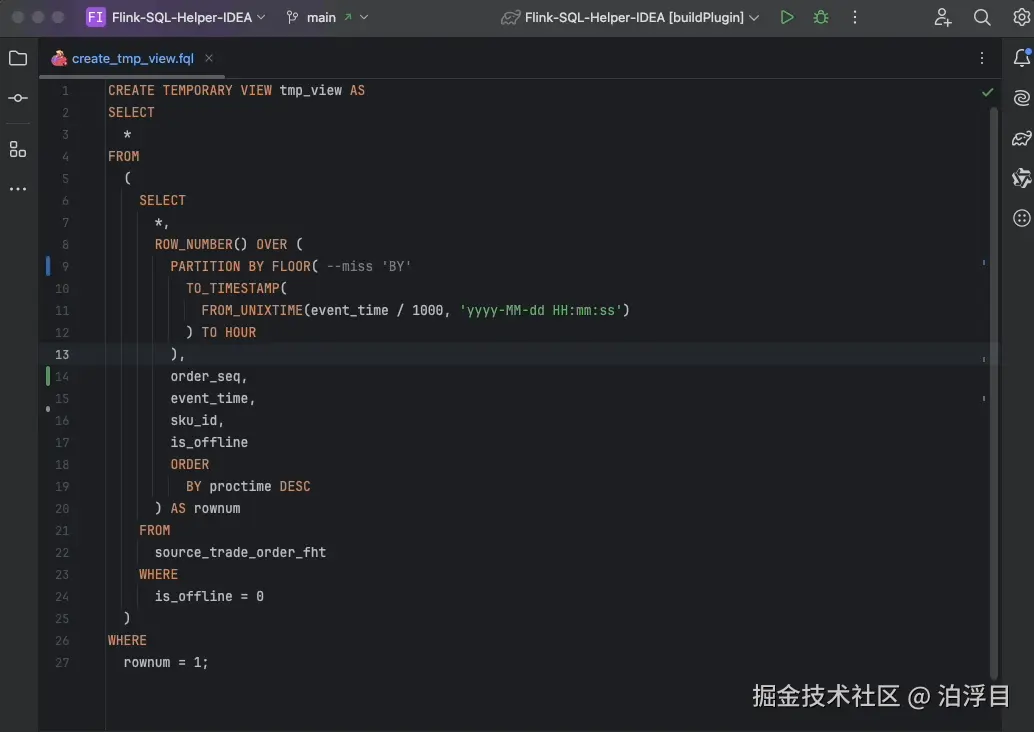Click the run configuration Gradle icon
Viewport: 1034px width, 732px height.
[x=510, y=18]
